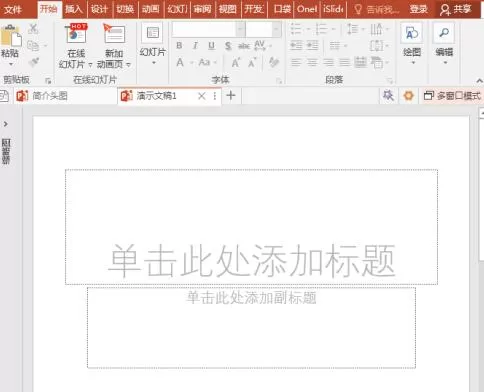Screen dimensions: 484x392
Task: Toggle align right paragraph
Action: click(x=328, y=62)
